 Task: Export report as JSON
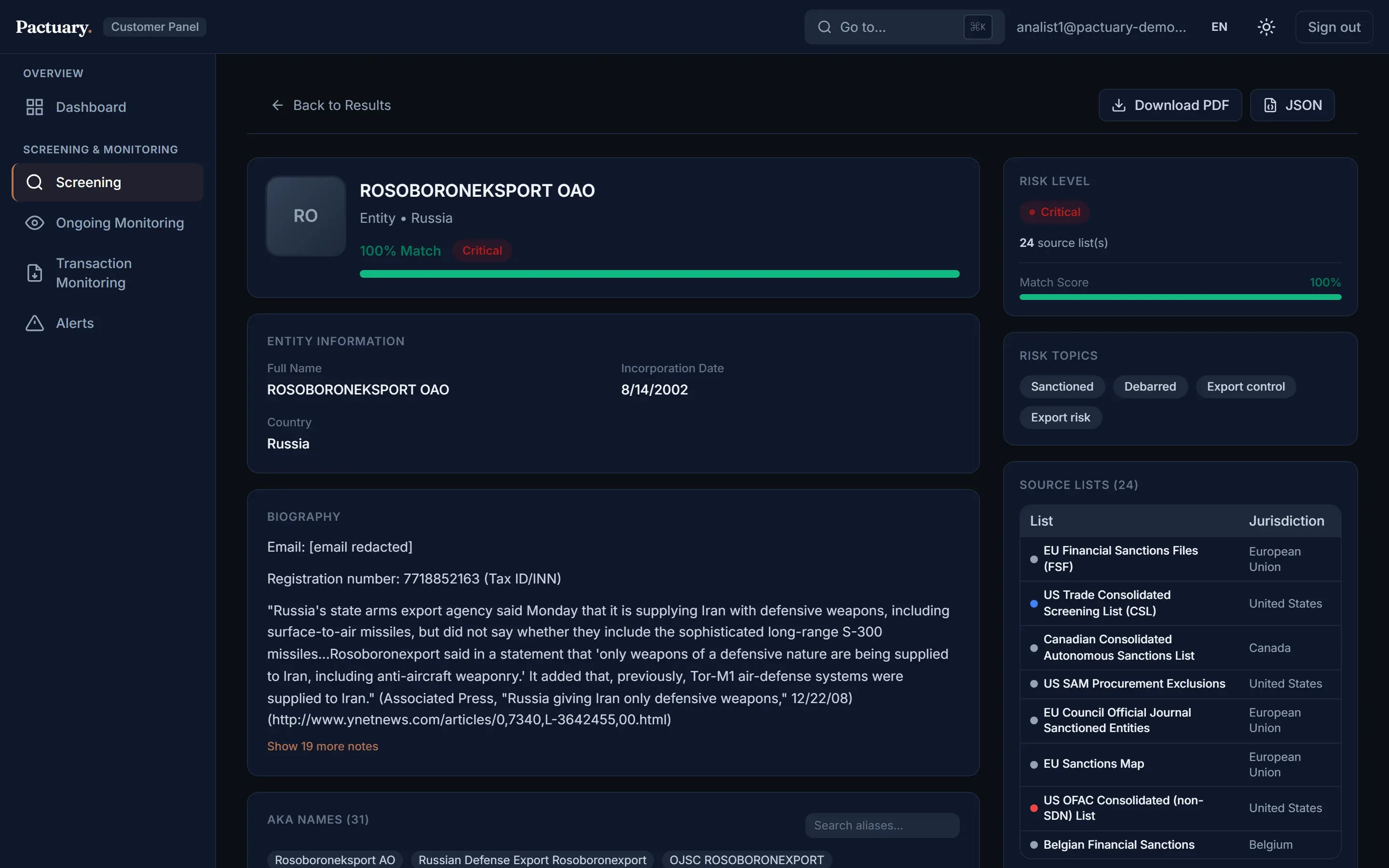pos(1292,105)
